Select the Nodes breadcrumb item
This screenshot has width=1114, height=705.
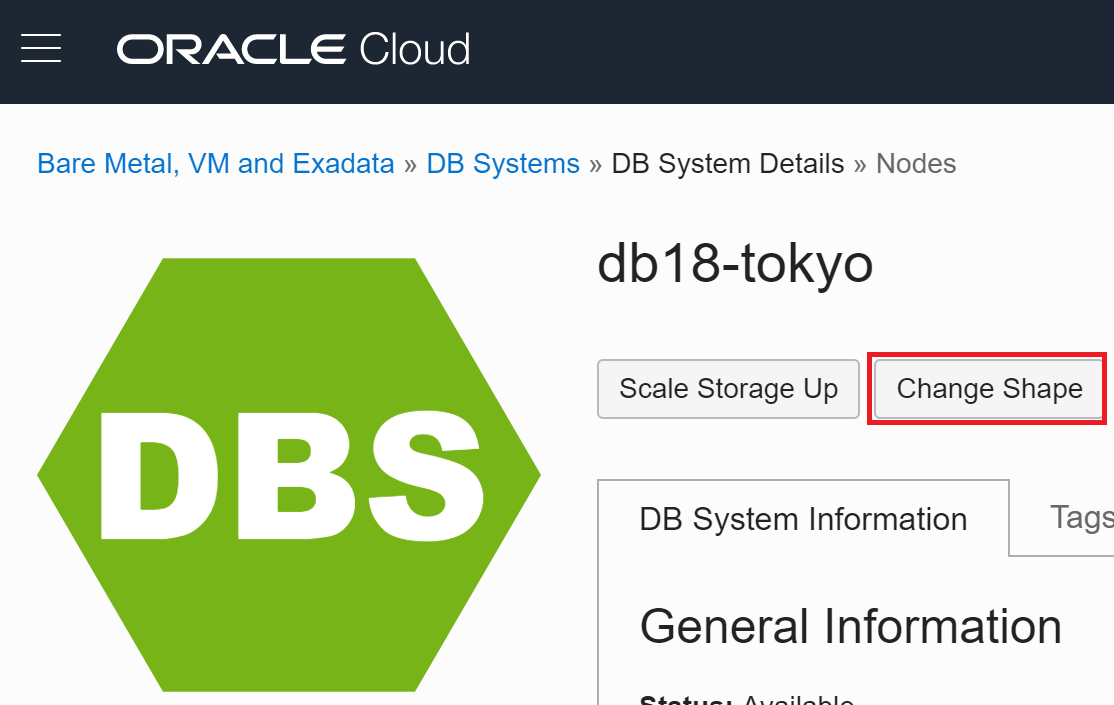(916, 163)
